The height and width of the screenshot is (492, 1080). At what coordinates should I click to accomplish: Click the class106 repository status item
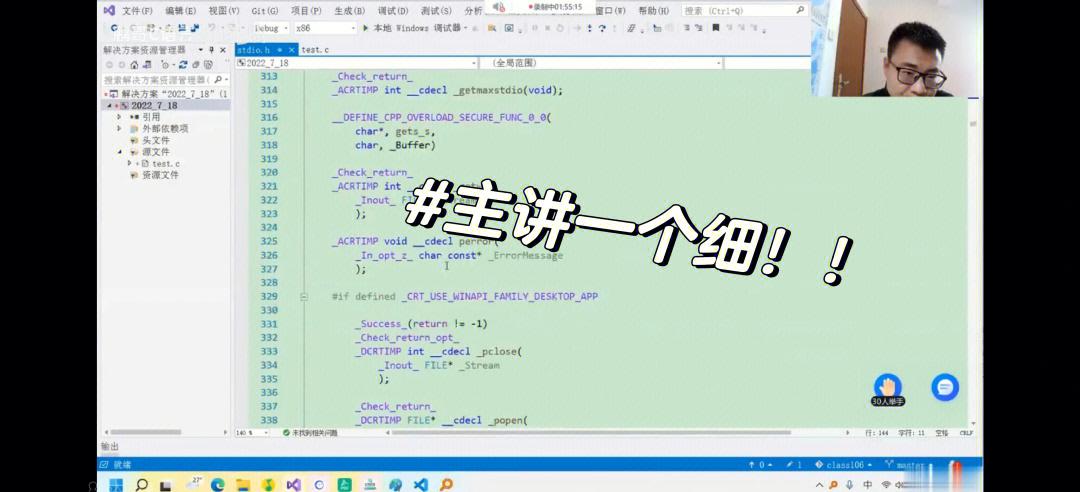click(x=844, y=465)
